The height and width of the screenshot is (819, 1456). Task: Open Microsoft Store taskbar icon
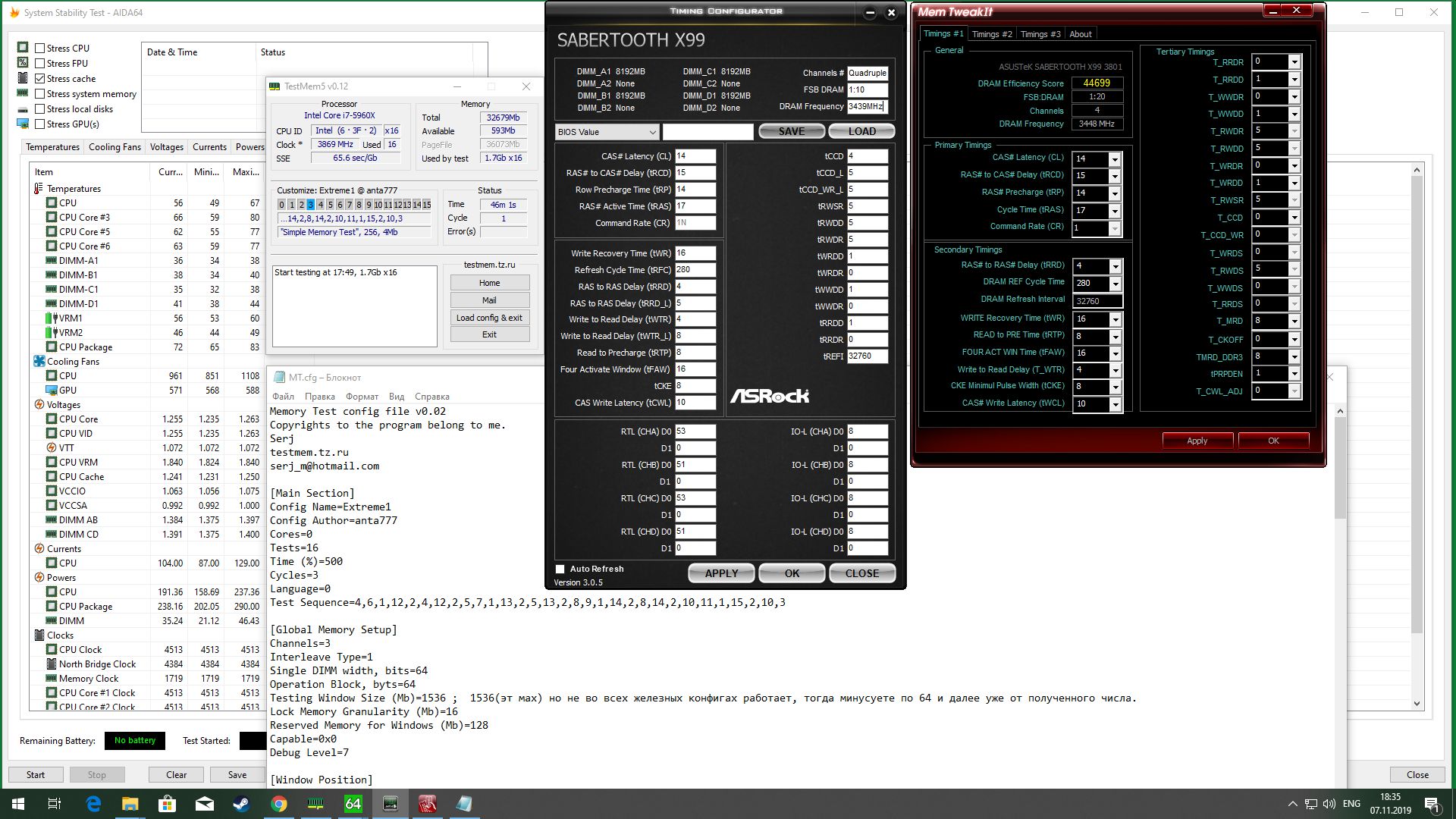click(168, 804)
